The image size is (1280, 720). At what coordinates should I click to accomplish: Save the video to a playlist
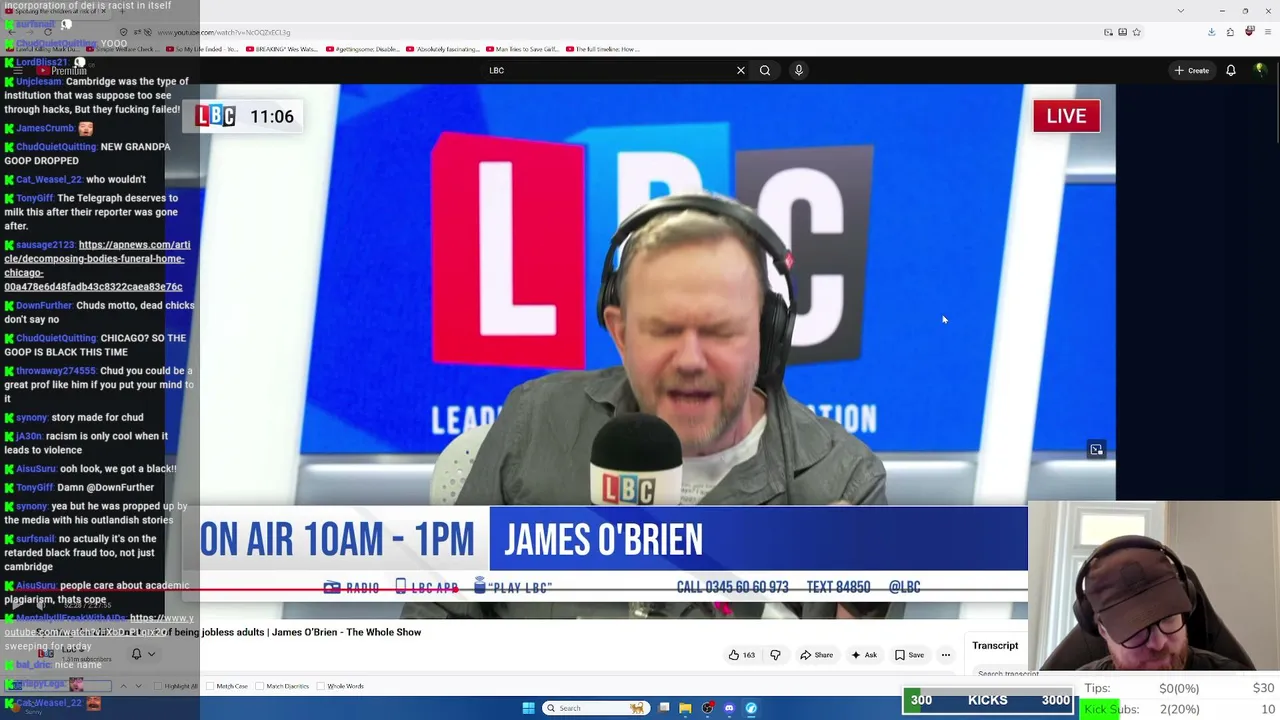point(909,655)
